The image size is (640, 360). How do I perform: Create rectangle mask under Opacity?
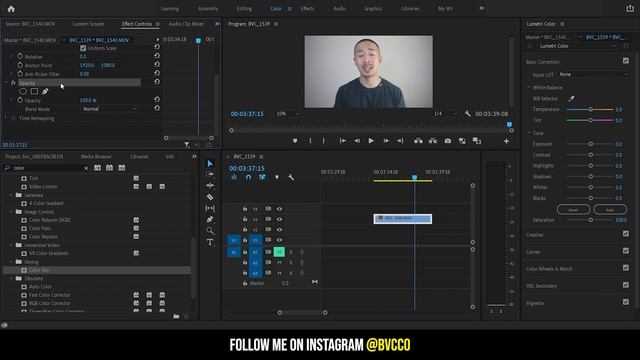coord(34,91)
